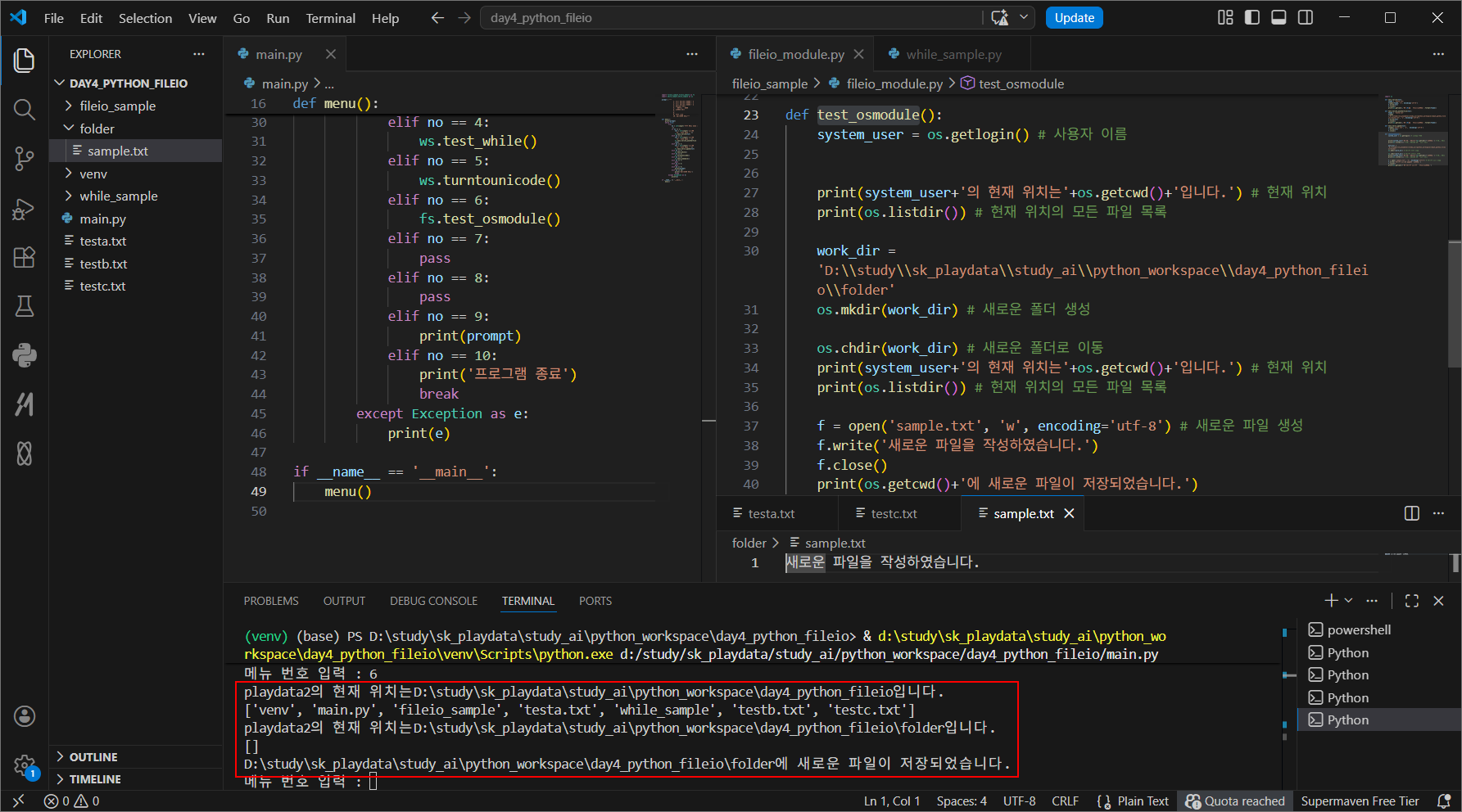Toggle the bottom Panel visibility
This screenshot has height=812, width=1462.
[1279, 18]
